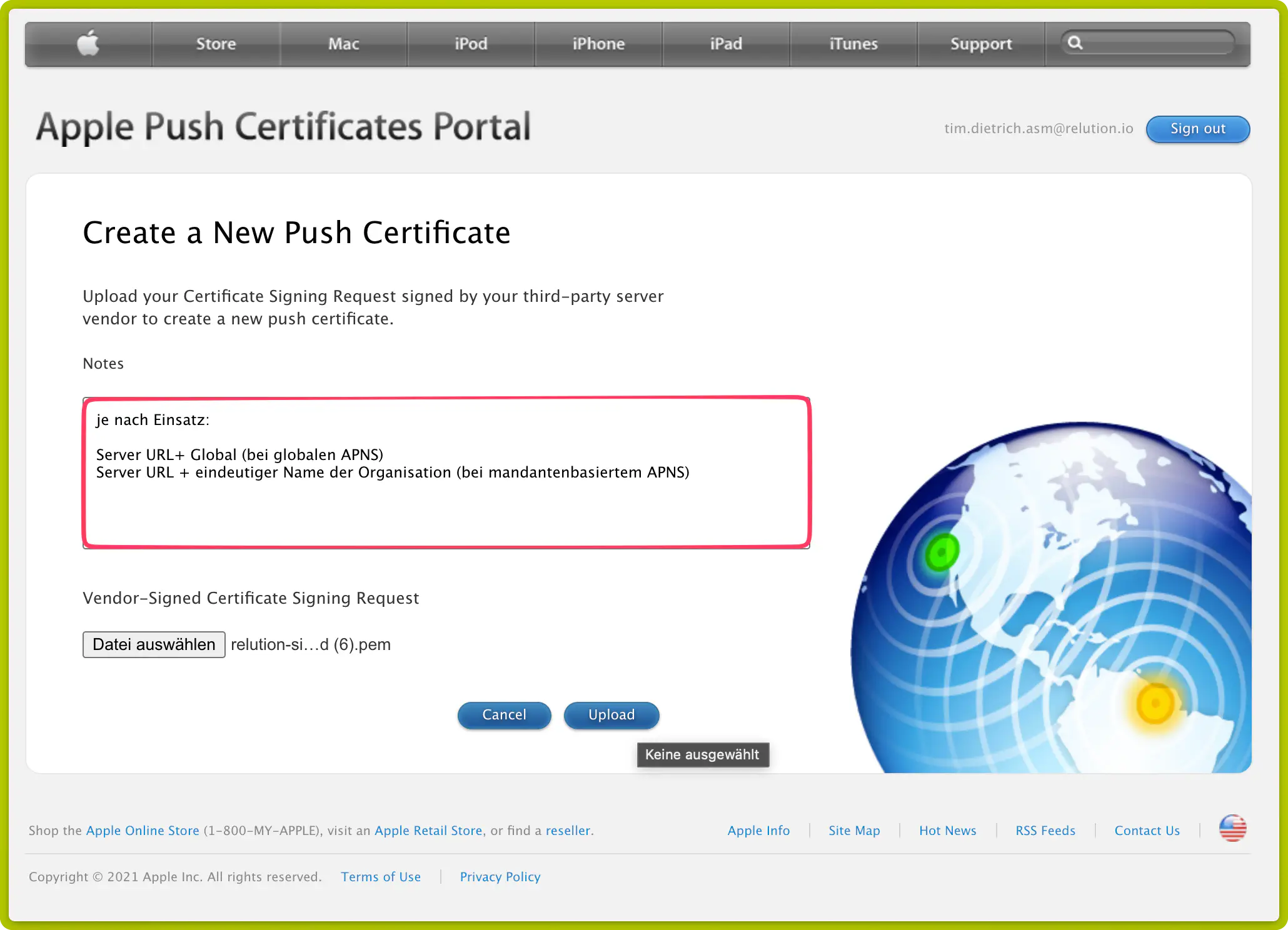Click the Create a New Push Certificate heading
This screenshot has width=1288, height=930.
[x=296, y=232]
